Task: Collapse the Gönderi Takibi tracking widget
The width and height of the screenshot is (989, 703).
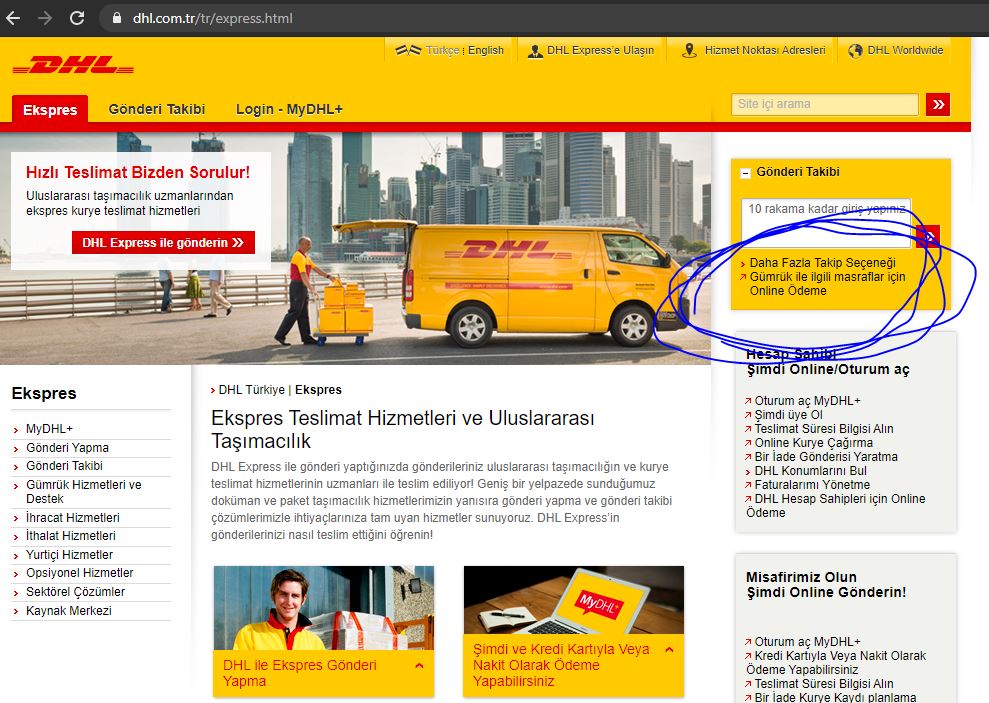Action: (745, 173)
